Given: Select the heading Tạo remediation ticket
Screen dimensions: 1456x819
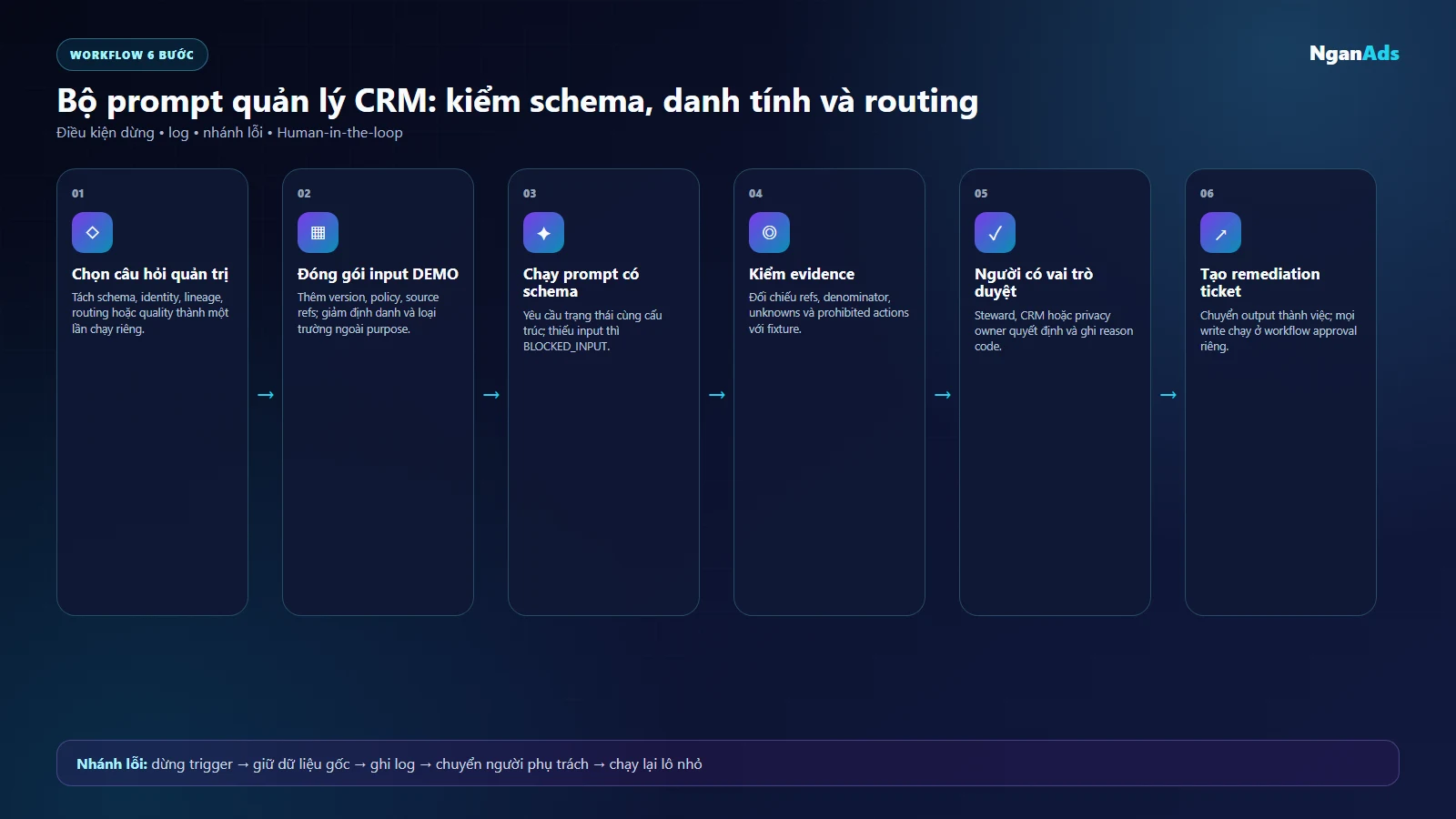Looking at the screenshot, I should [x=1259, y=282].
